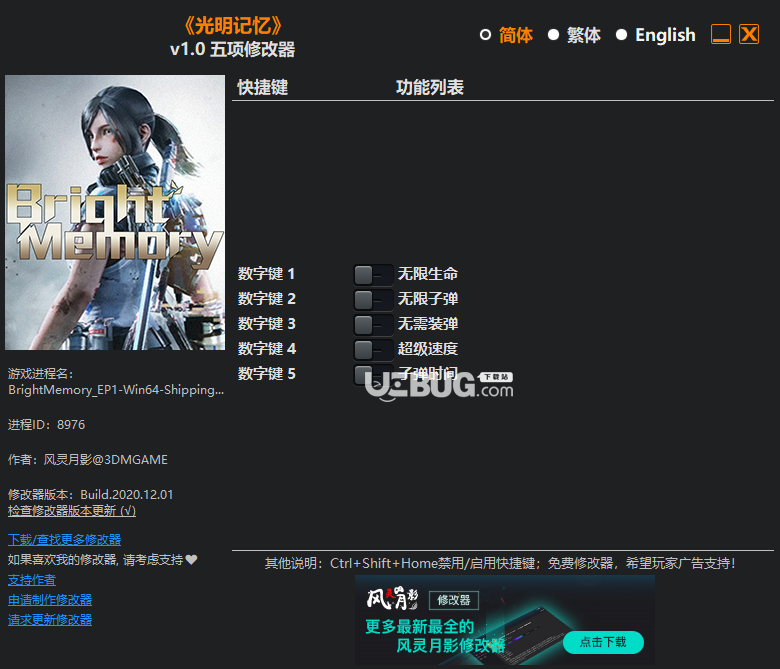780x669 pixels.
Task: Open 请求更新修改器 link
Action: [50, 620]
